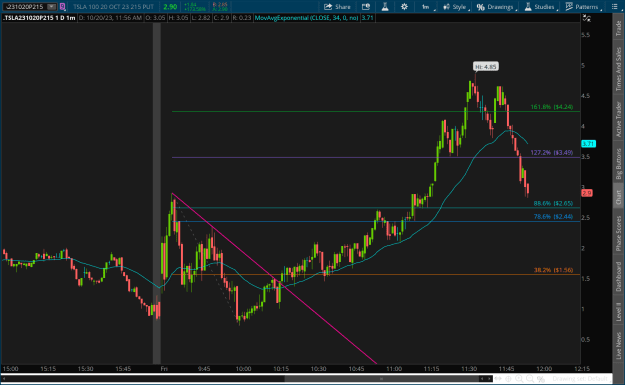
Task: Click the last price 2.90 in header
Action: [170, 7]
